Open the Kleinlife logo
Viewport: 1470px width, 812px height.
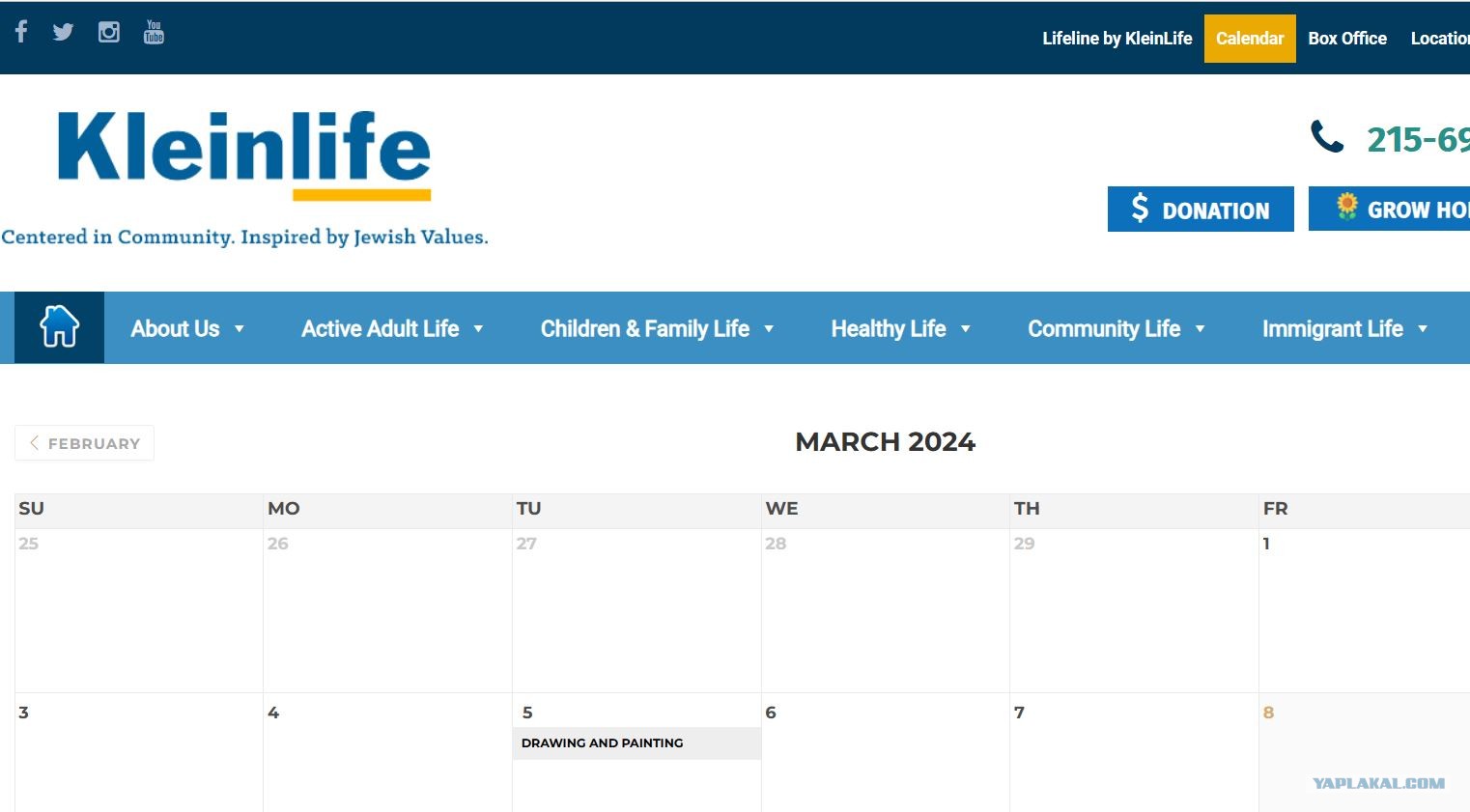tap(244, 154)
